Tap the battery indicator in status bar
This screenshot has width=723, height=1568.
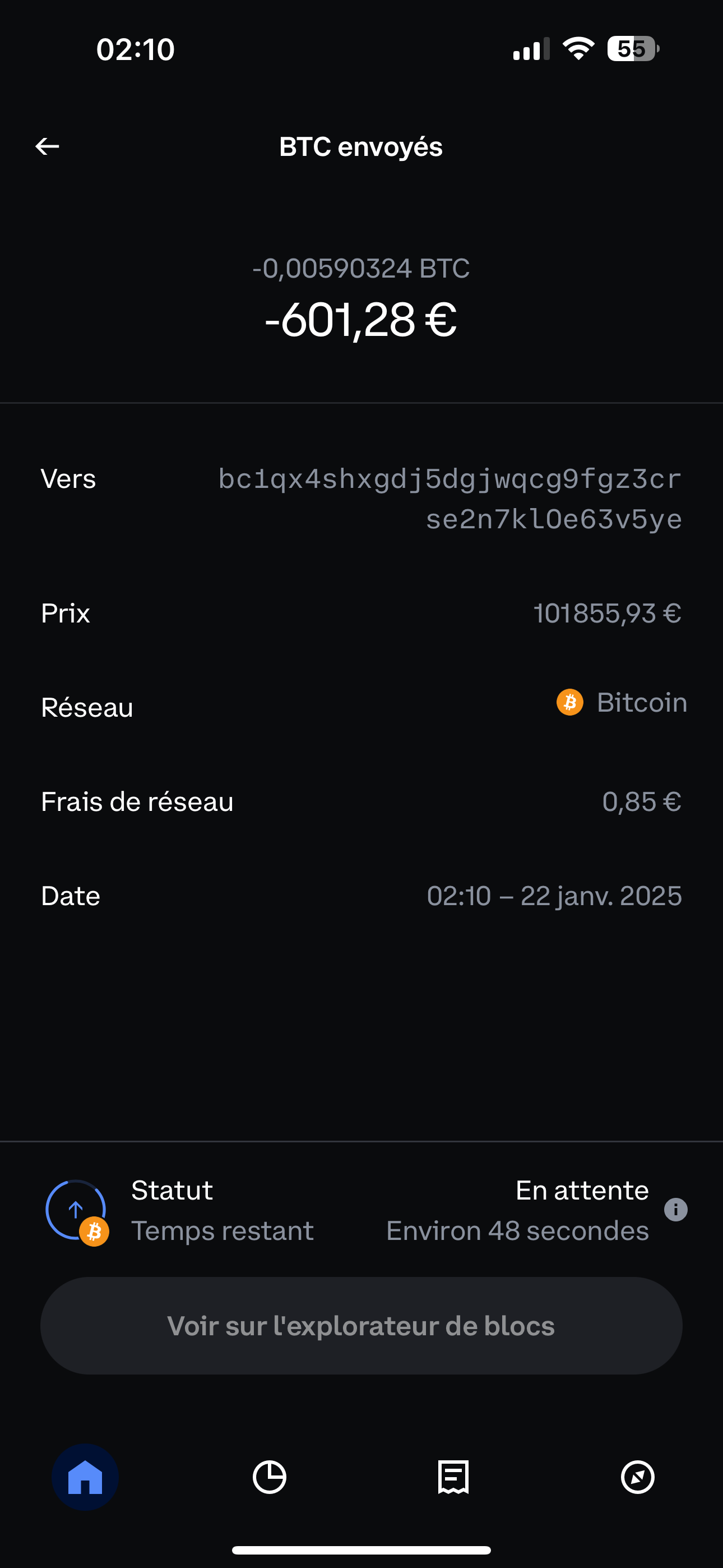click(x=633, y=49)
